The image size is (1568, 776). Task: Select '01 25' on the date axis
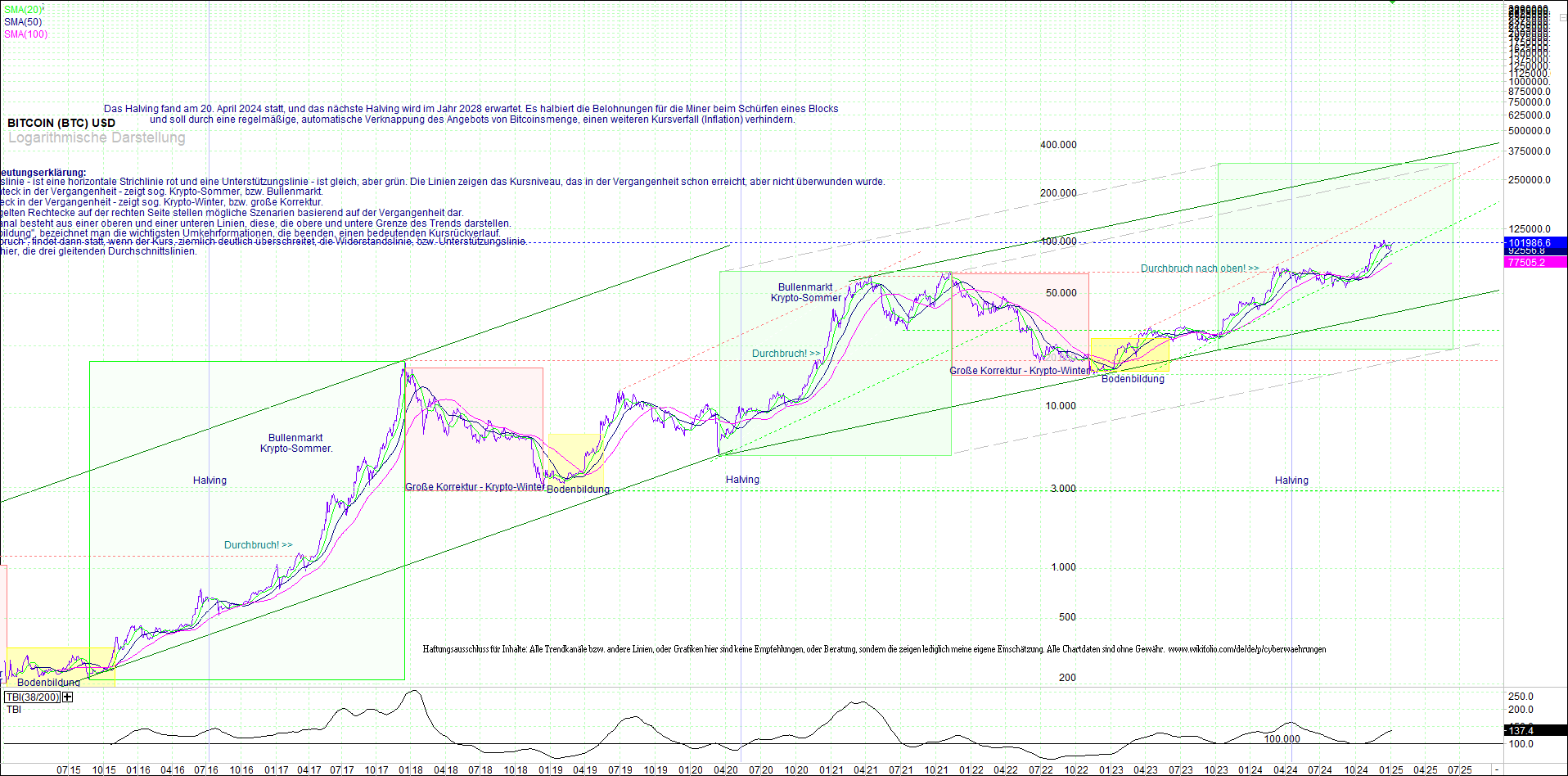point(1389,769)
